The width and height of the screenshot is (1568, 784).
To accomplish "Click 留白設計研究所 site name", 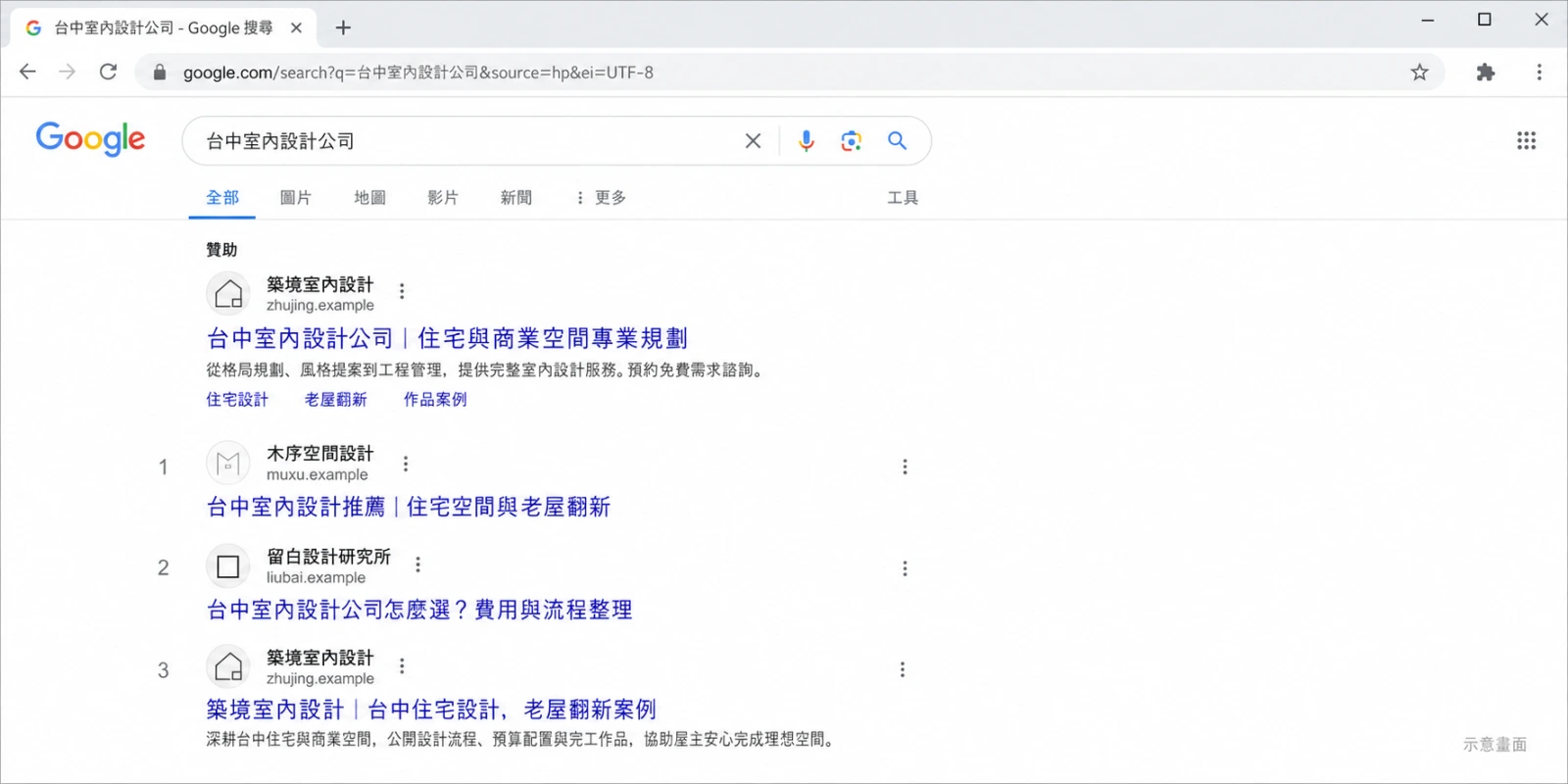I will (x=329, y=557).
